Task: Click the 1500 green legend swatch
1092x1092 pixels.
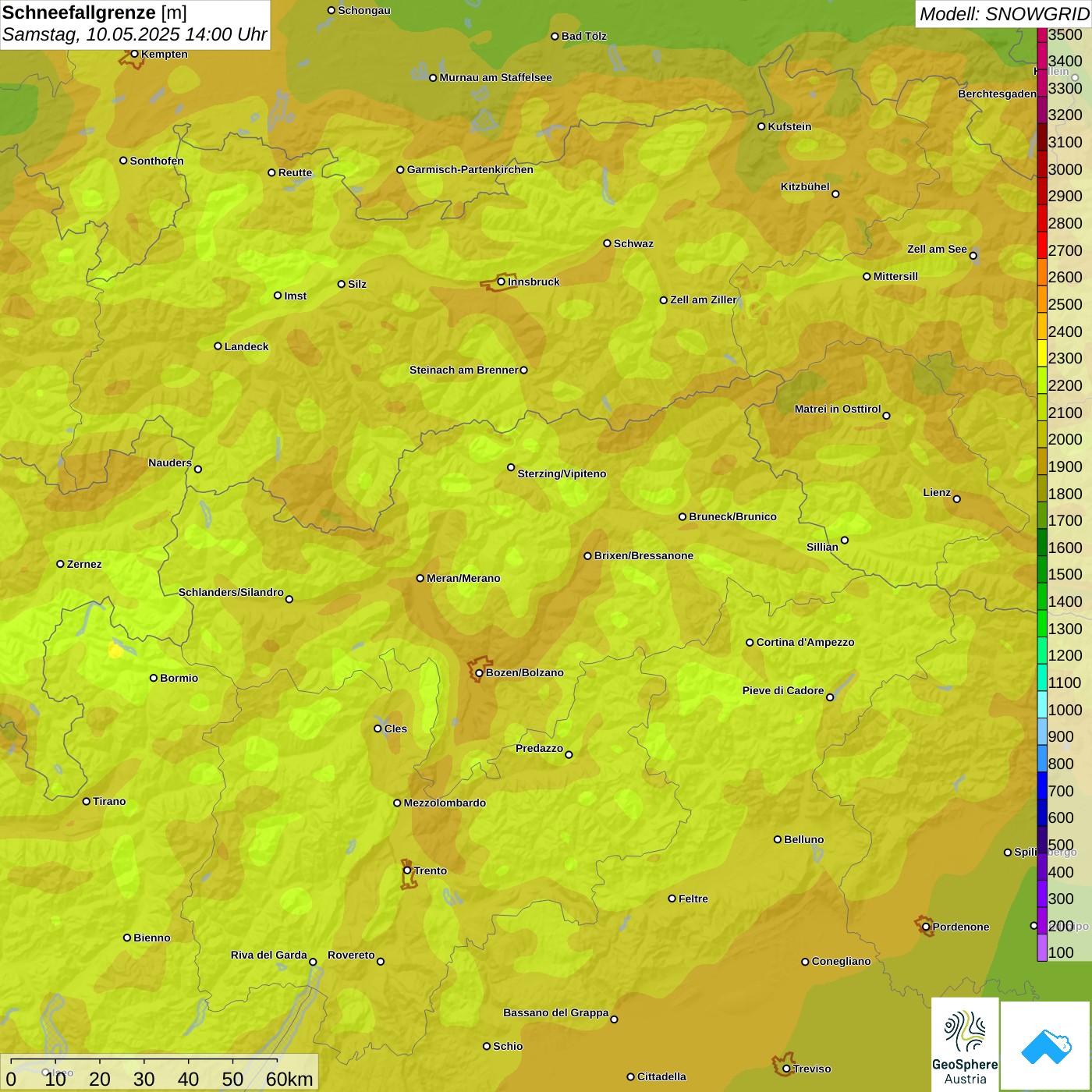Action: click(1041, 569)
